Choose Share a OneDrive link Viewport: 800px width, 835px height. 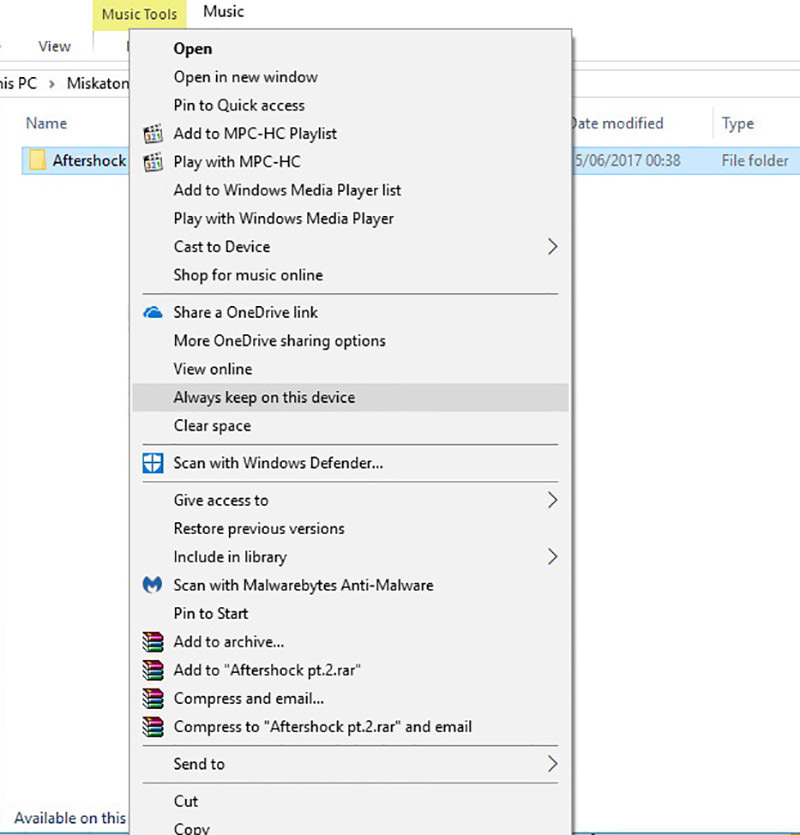click(x=350, y=313)
